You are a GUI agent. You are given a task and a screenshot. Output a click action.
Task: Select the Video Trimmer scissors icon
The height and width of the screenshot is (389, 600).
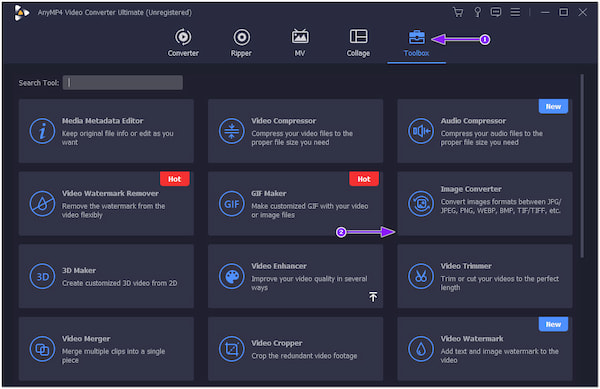click(x=421, y=276)
